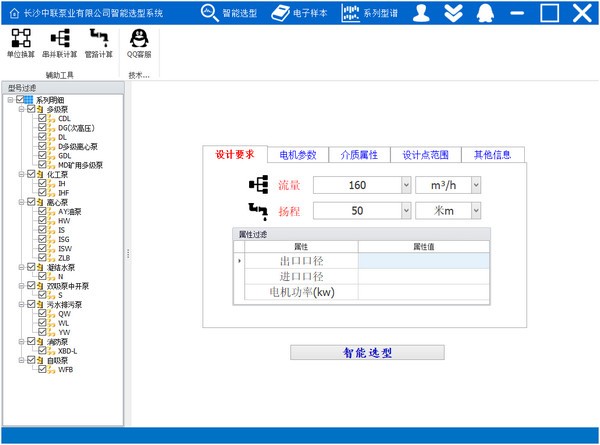
Task: Uncheck the CDL series checkbox
Action: click(x=42, y=118)
